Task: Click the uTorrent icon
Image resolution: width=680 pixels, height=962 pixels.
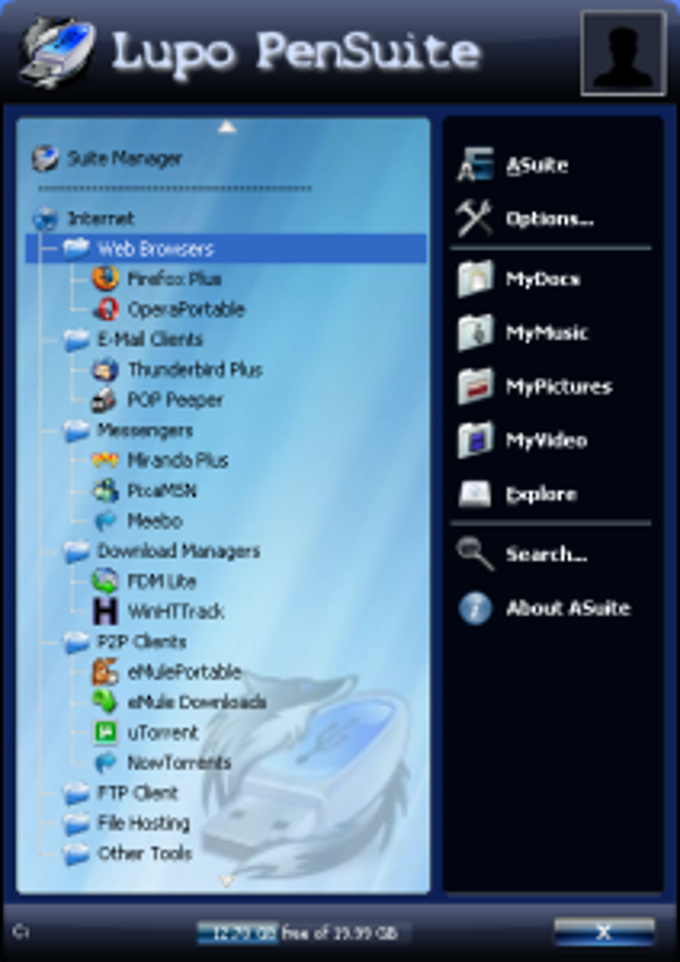Action: coord(105,733)
